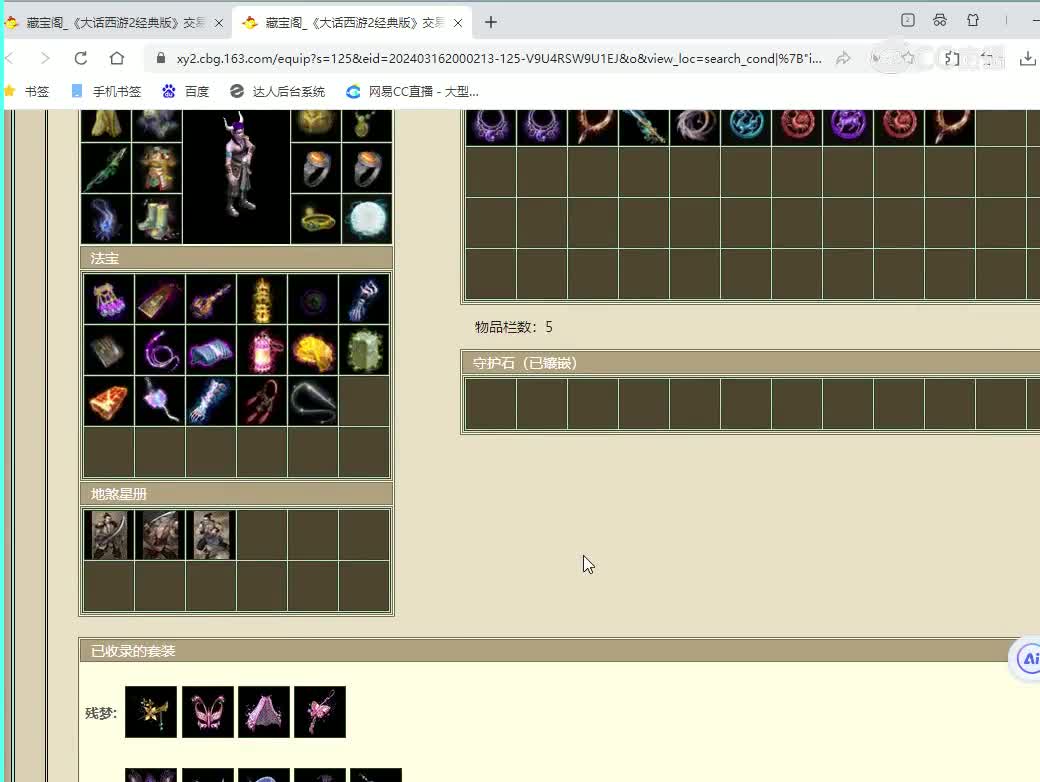The image size is (1040, 782).
Task: Click the blue dragon jade disc
Action: (746, 127)
